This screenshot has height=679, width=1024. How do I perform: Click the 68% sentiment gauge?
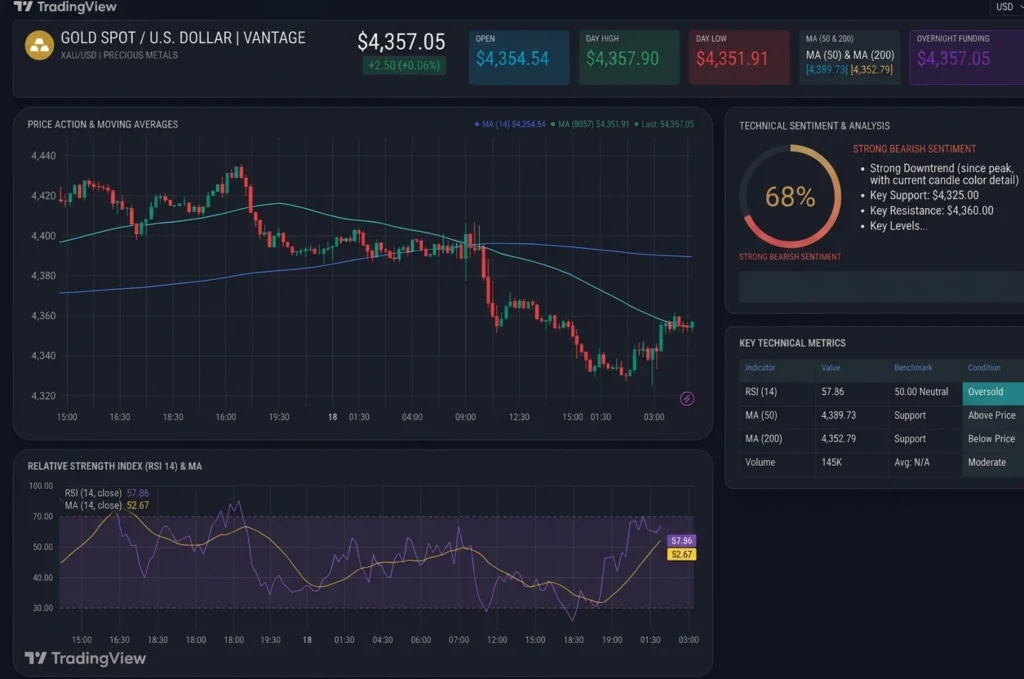tap(790, 197)
